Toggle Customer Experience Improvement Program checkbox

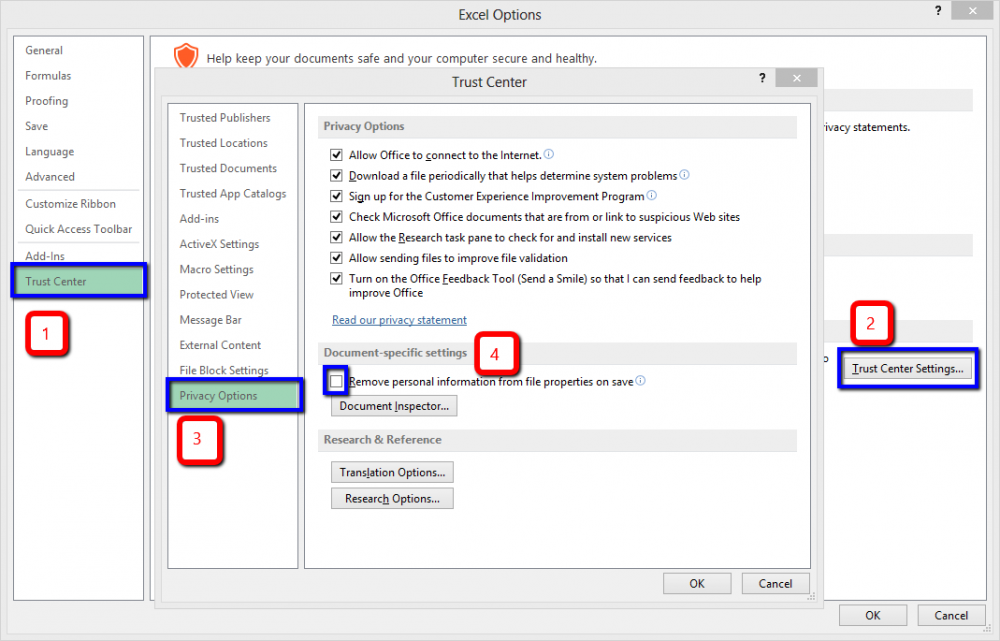[x=336, y=196]
